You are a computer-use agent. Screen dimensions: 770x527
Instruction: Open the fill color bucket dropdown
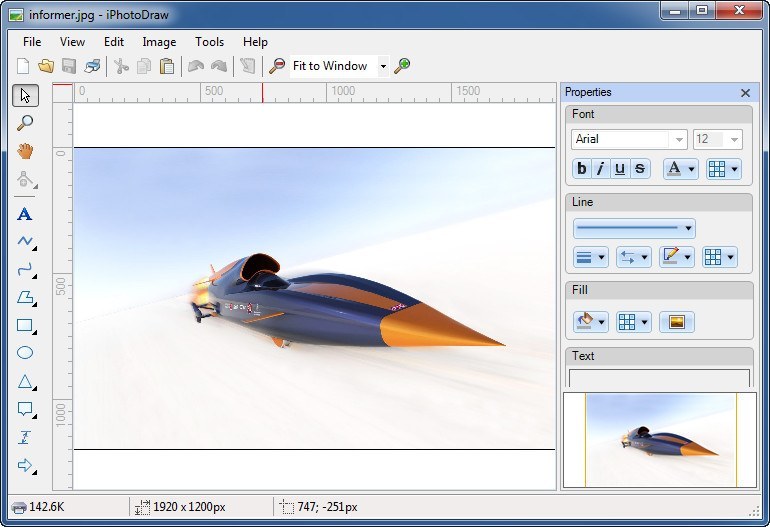(x=591, y=322)
